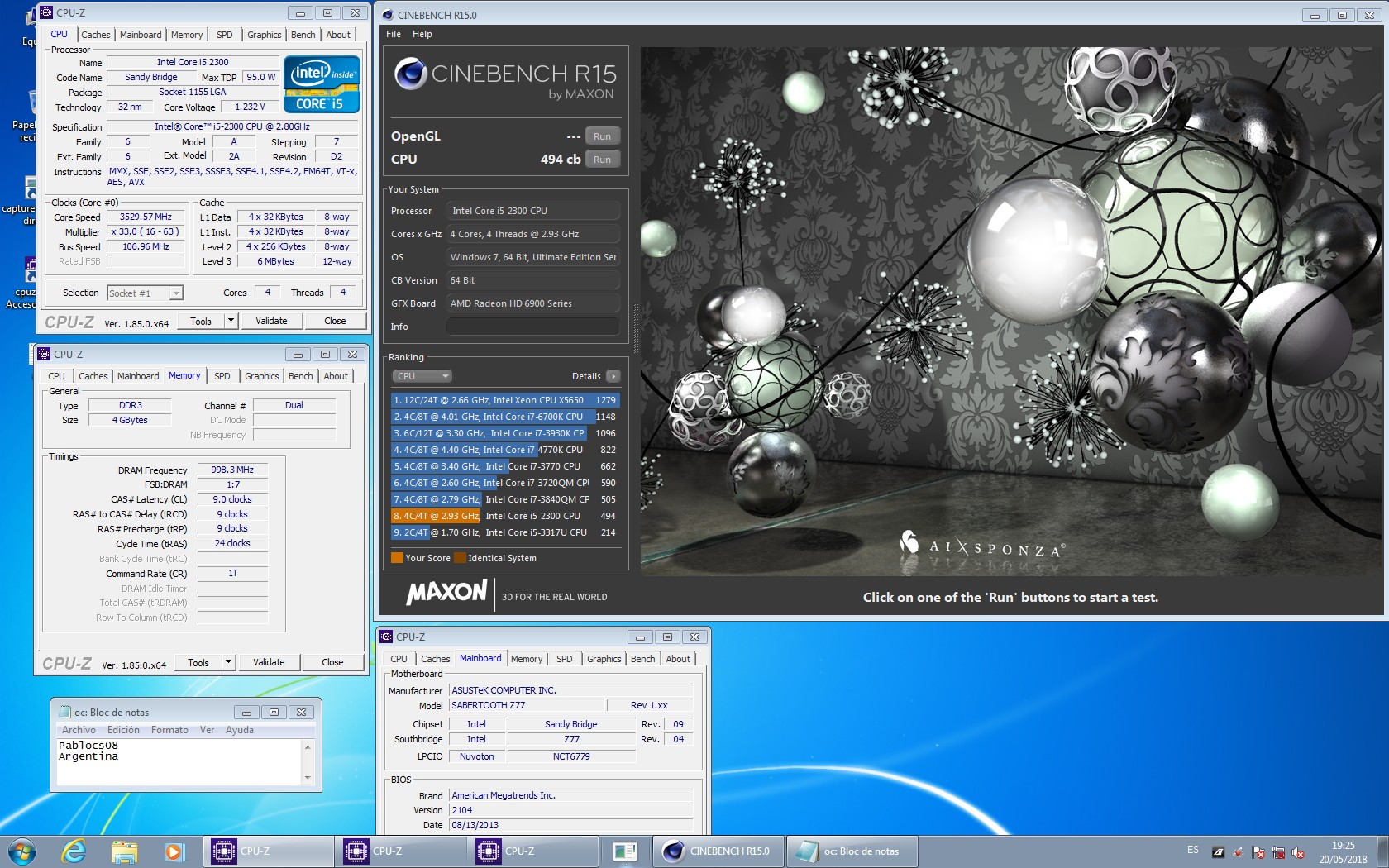Open the Ayuda menu in Notepad
This screenshot has height=868, width=1389.
pyautogui.click(x=240, y=730)
